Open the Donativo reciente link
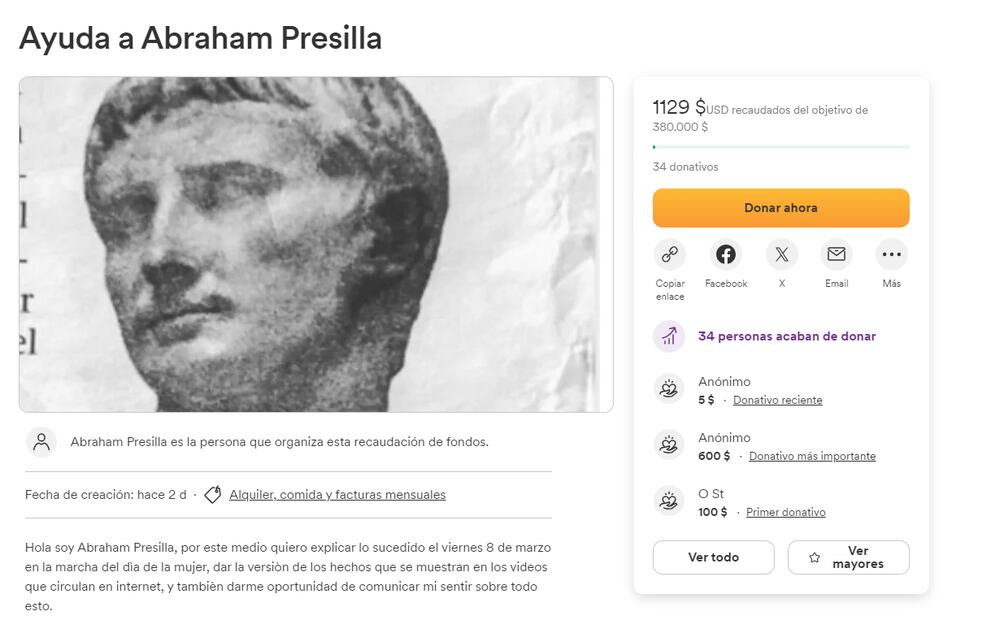 pos(777,400)
